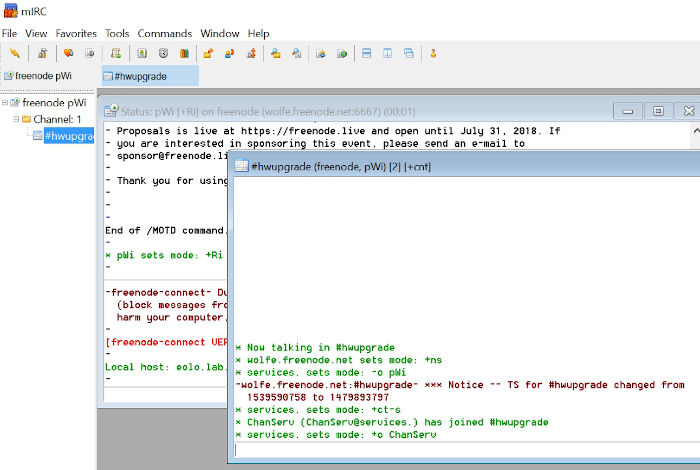The width and height of the screenshot is (700, 470).
Task: Open the Favorites heart toolbar icon
Action: [x=68, y=54]
